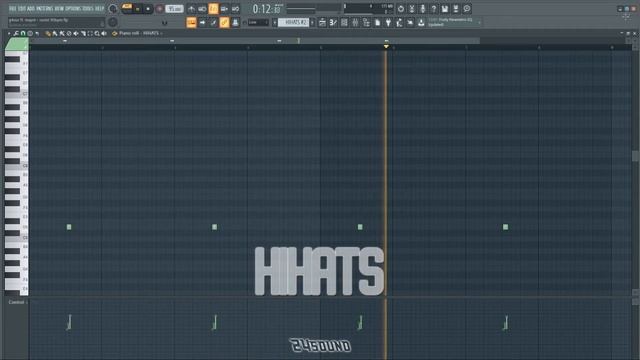Screen dimensions: 640x360
Task: Open the speech bubble icon in top toolbar
Action: [x=467, y=9]
